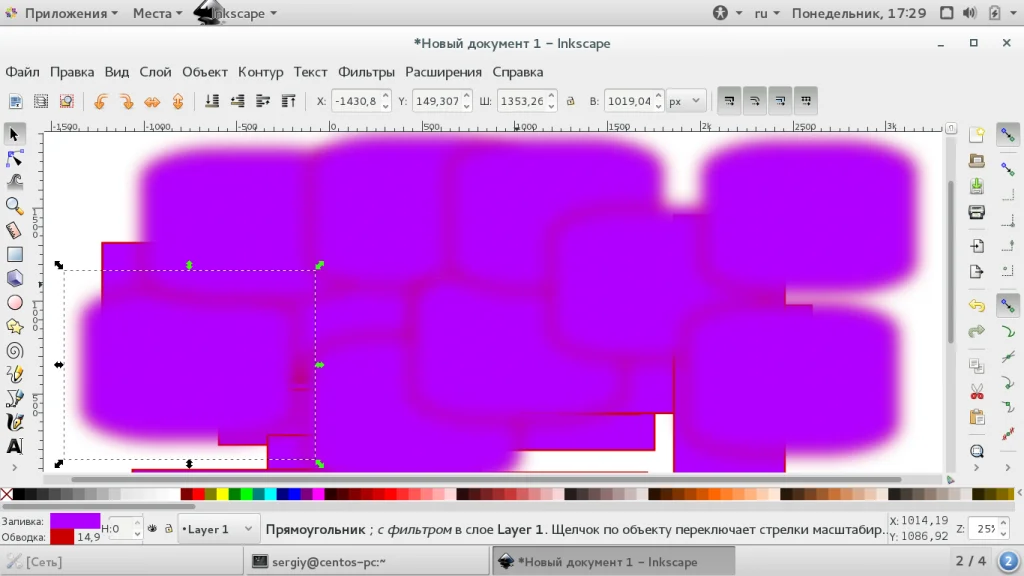
Task: Open the px units dropdown
Action: [x=685, y=101]
